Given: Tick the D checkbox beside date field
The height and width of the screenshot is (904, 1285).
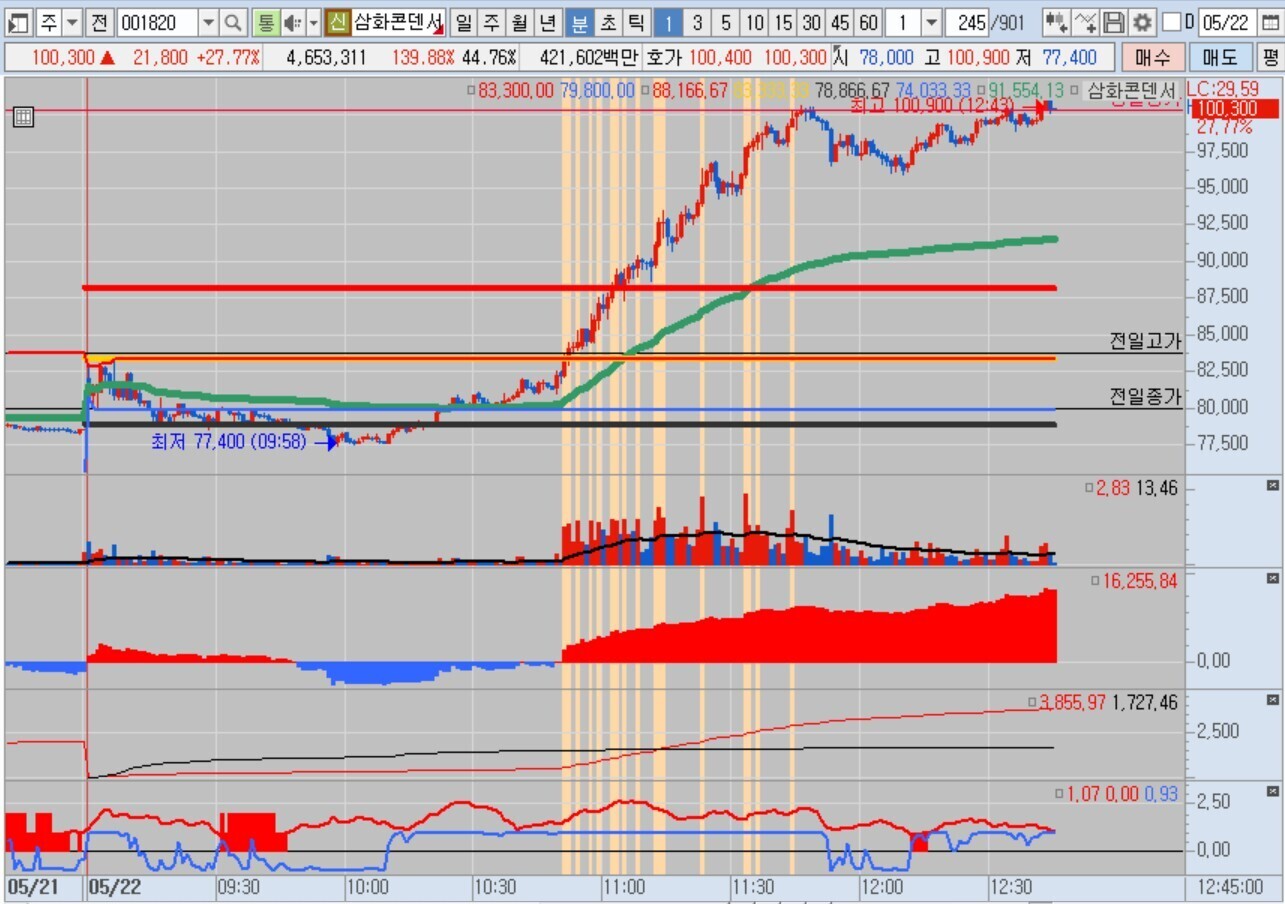Looking at the screenshot, I should (x=1170, y=22).
